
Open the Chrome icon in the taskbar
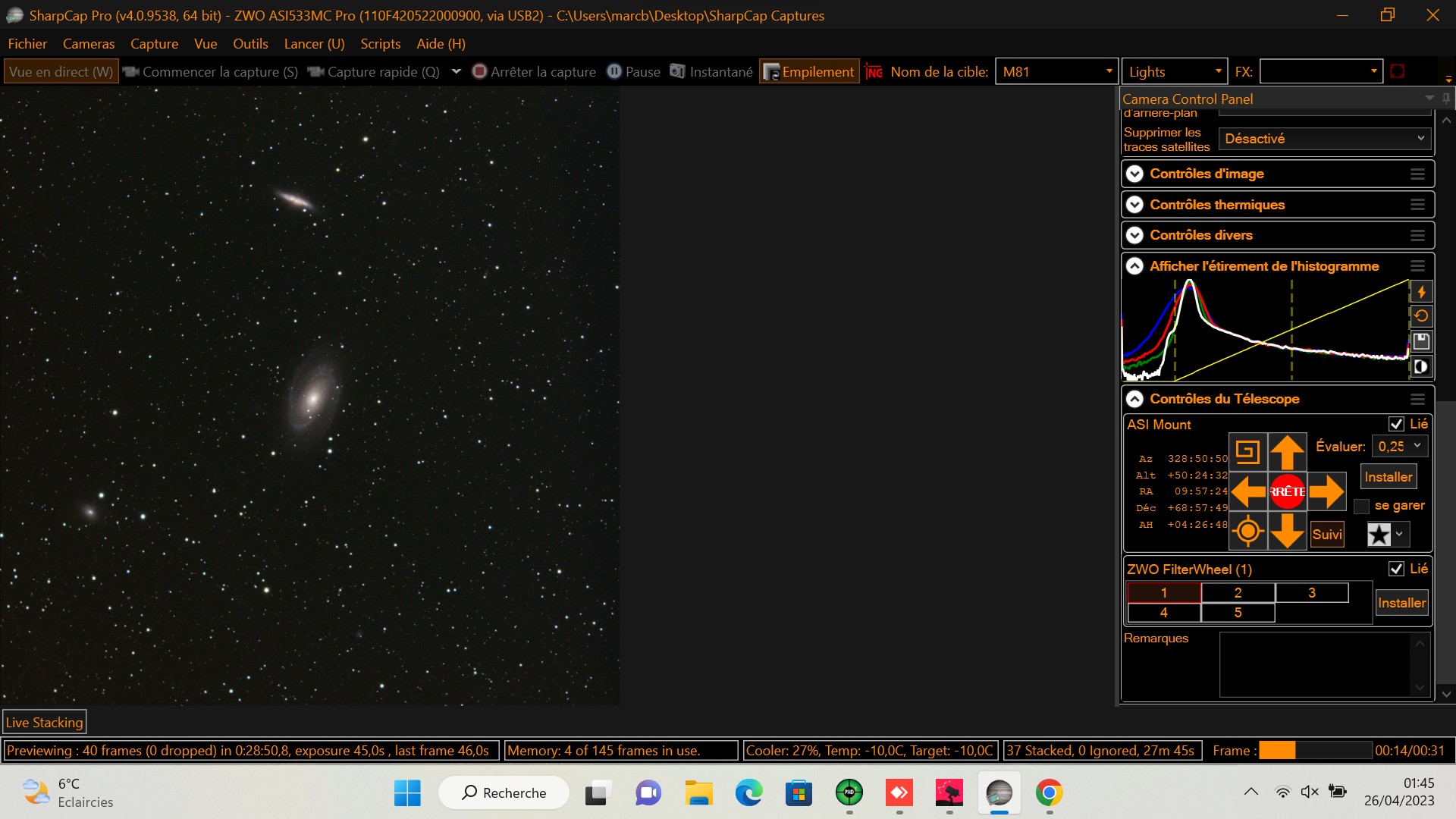tap(1049, 793)
